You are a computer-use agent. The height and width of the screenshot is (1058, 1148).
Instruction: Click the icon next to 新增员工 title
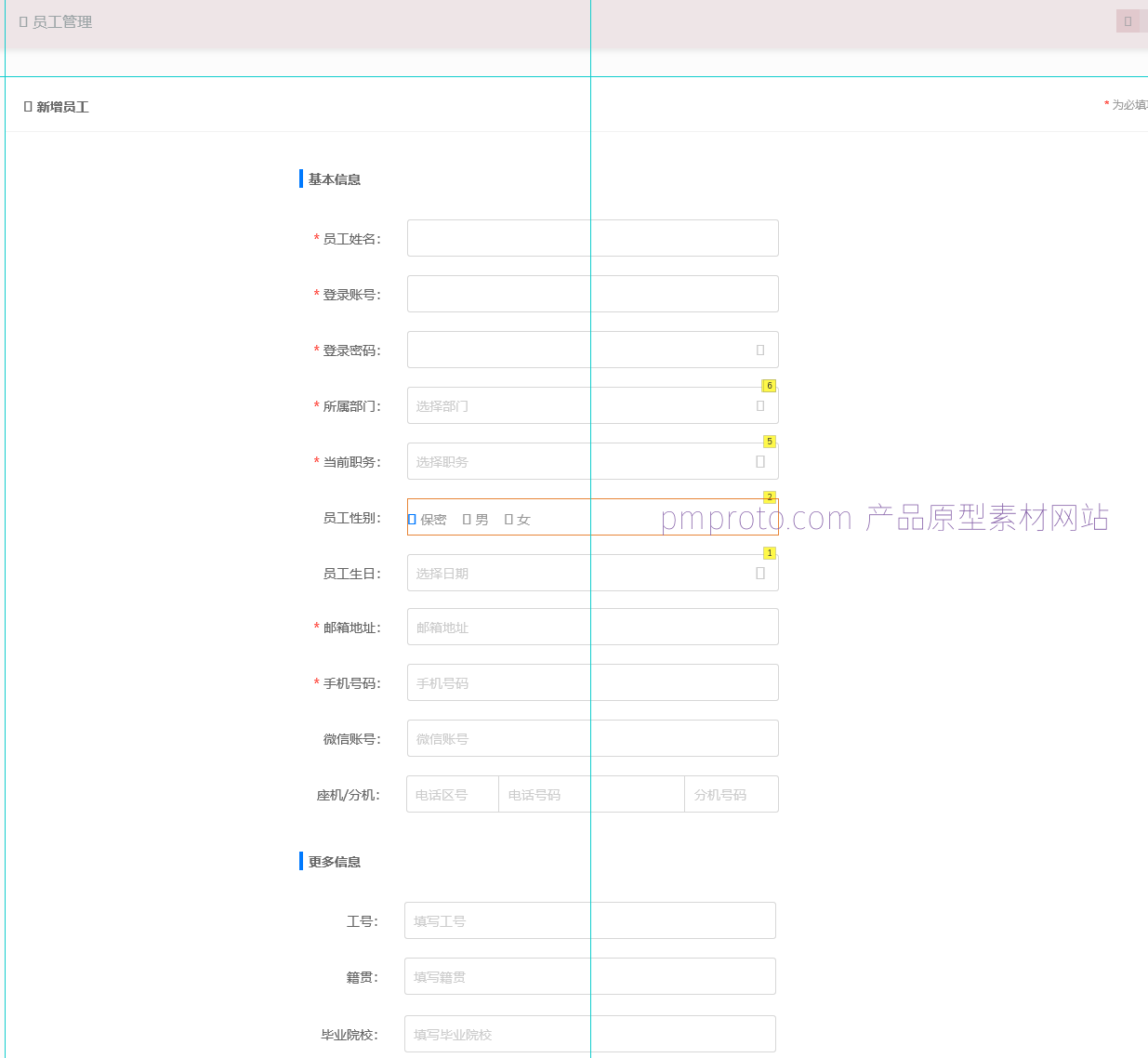coord(28,107)
